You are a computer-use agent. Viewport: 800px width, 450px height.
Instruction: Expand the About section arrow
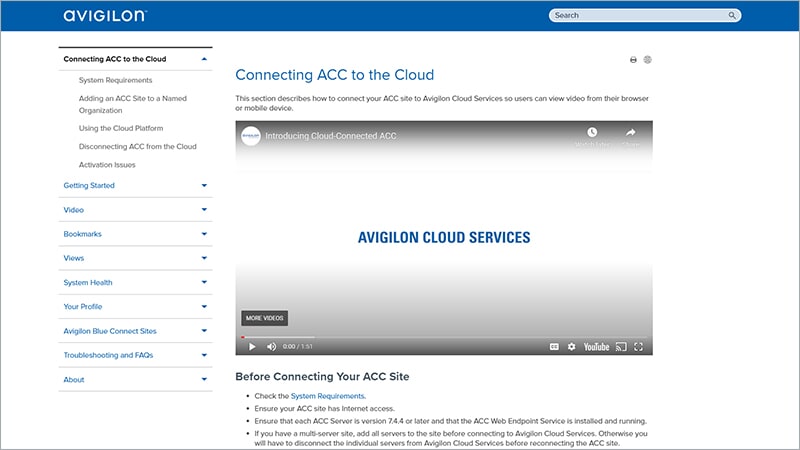[x=204, y=379]
